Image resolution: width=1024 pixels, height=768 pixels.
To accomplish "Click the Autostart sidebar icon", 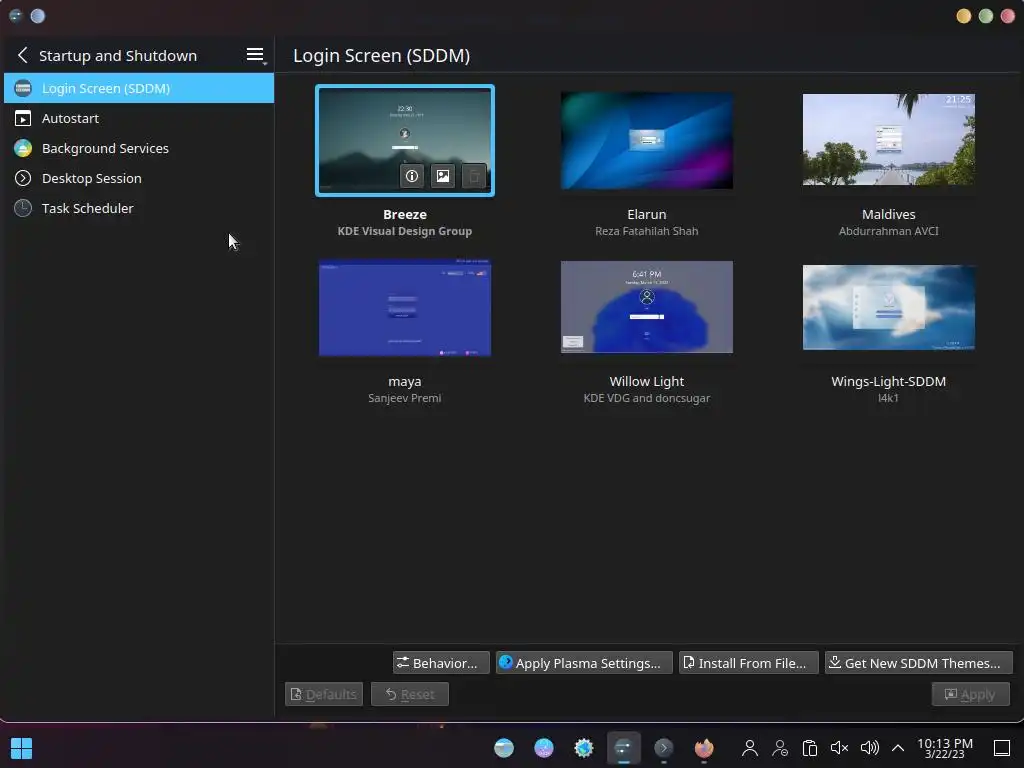I will (23, 118).
